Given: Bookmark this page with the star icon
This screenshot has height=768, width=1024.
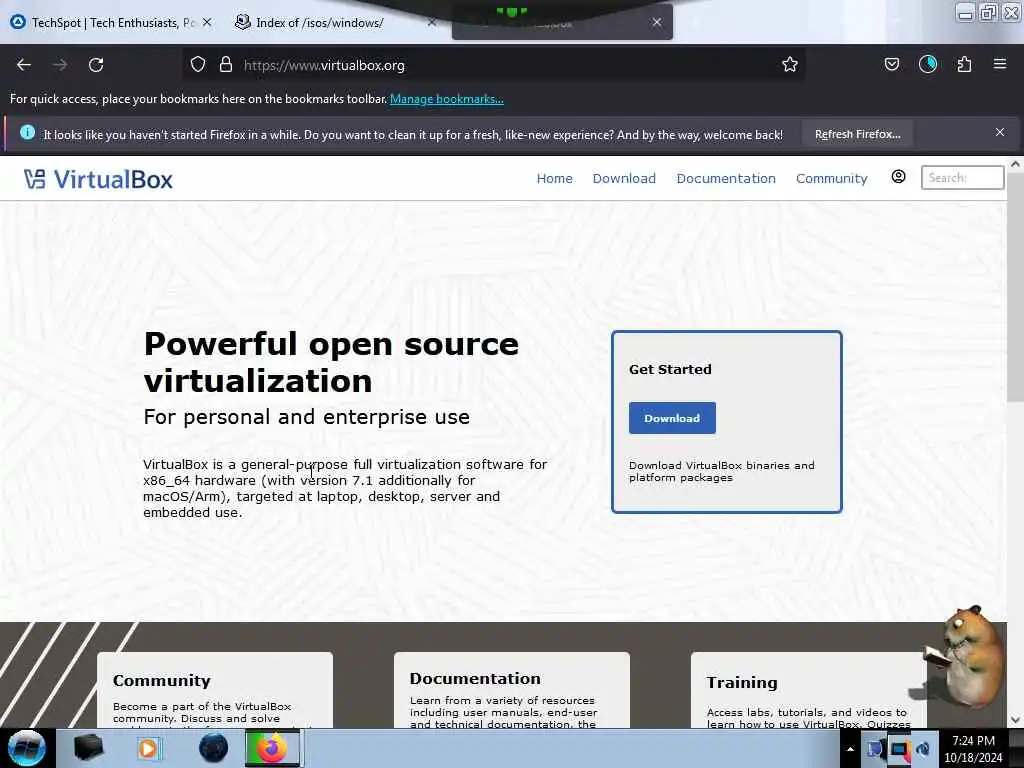Looking at the screenshot, I should click(x=790, y=65).
